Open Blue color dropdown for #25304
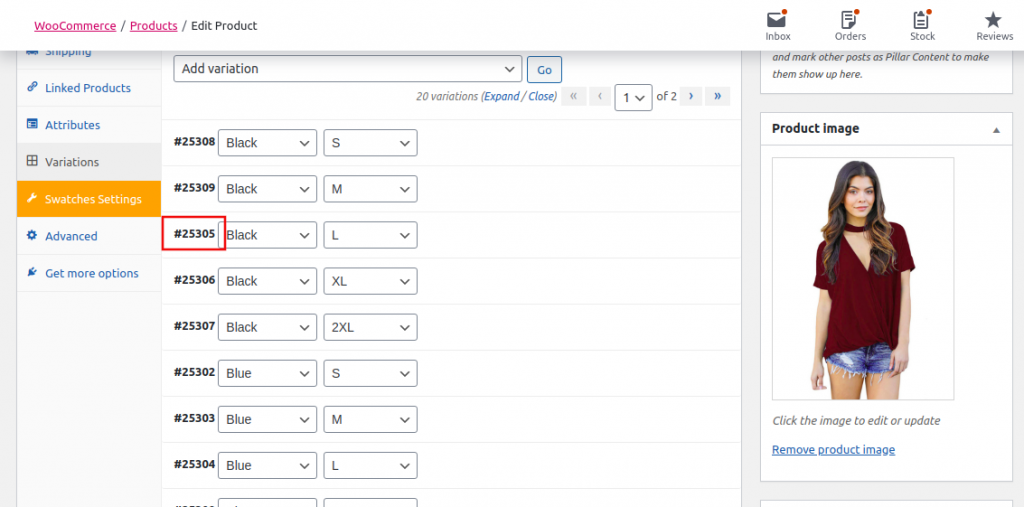This screenshot has height=507, width=1024. click(267, 466)
